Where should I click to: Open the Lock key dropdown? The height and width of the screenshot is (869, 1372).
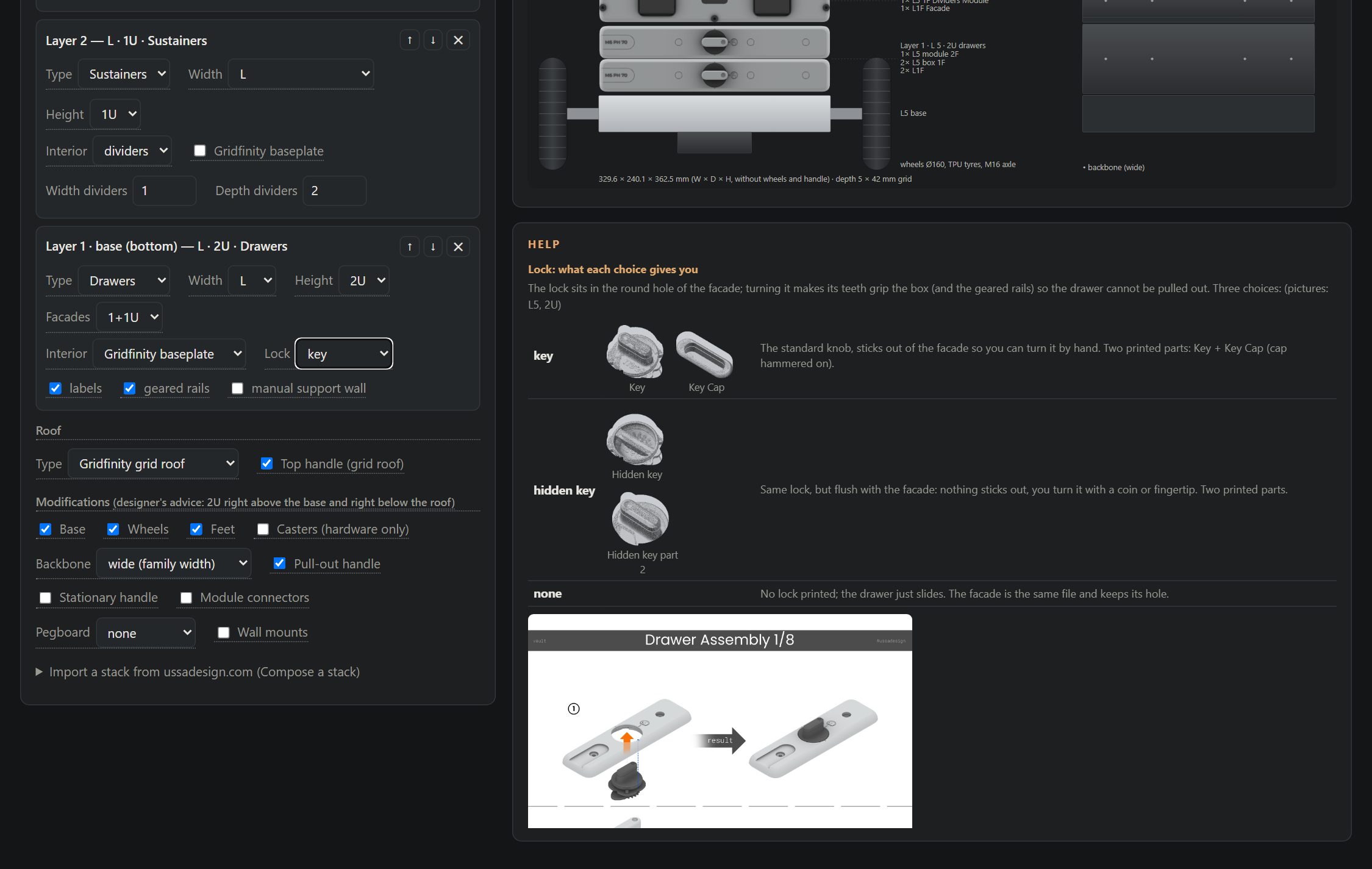point(344,354)
